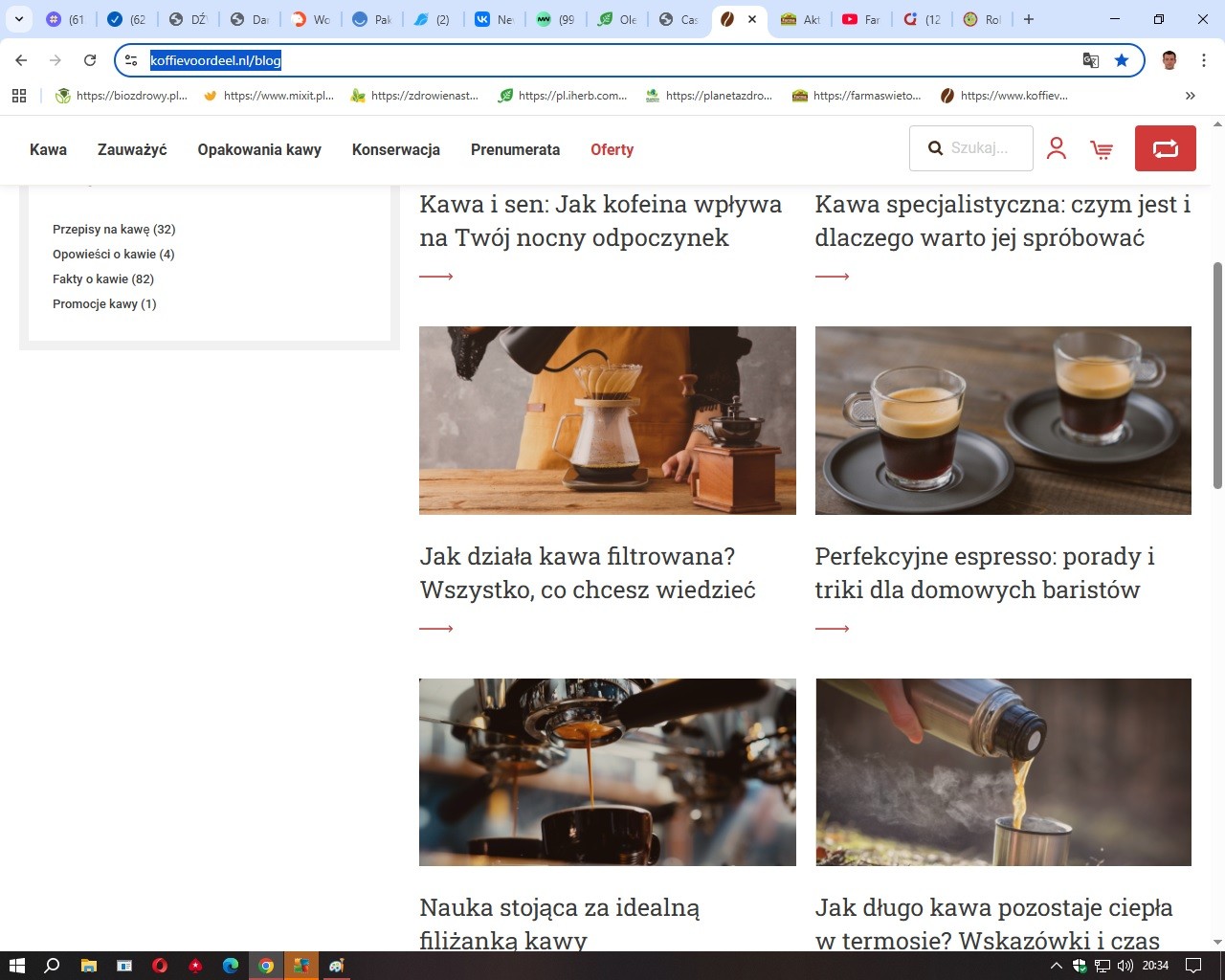Open the Konserwacja menu

tap(396, 149)
